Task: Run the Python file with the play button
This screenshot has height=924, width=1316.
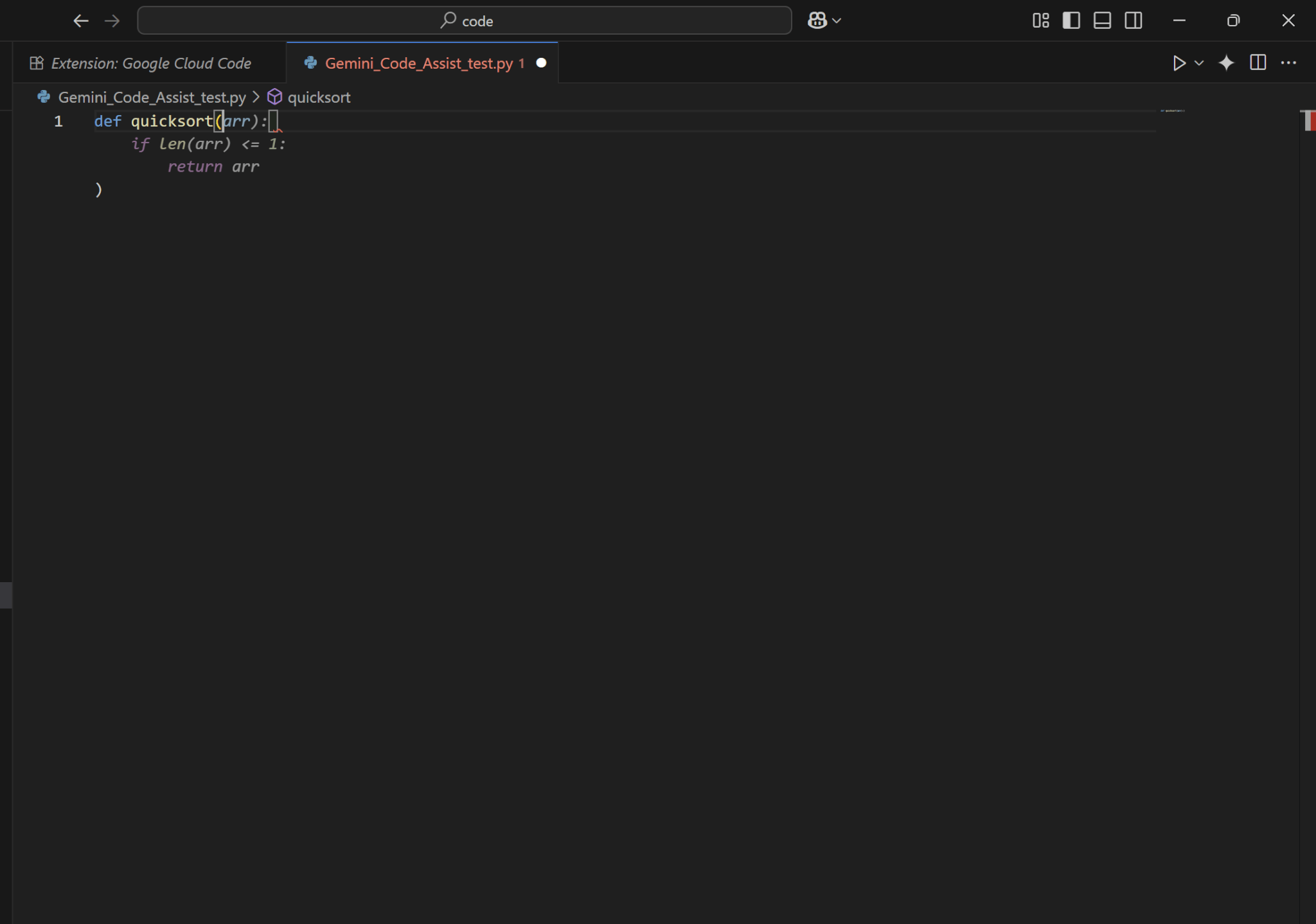Action: [1179, 63]
